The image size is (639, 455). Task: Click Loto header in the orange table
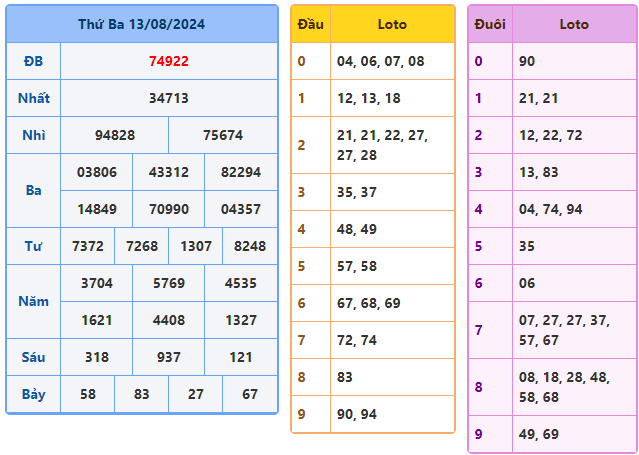coord(392,24)
